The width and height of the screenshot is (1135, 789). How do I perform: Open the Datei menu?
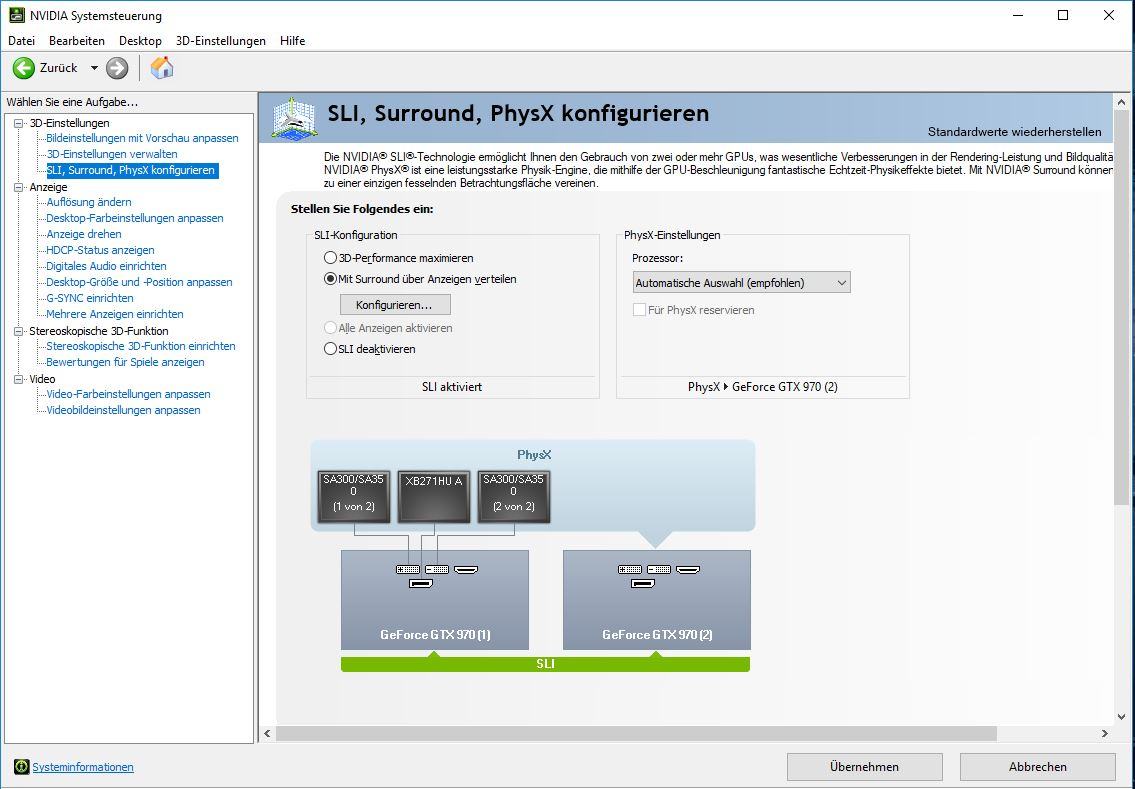(21, 41)
